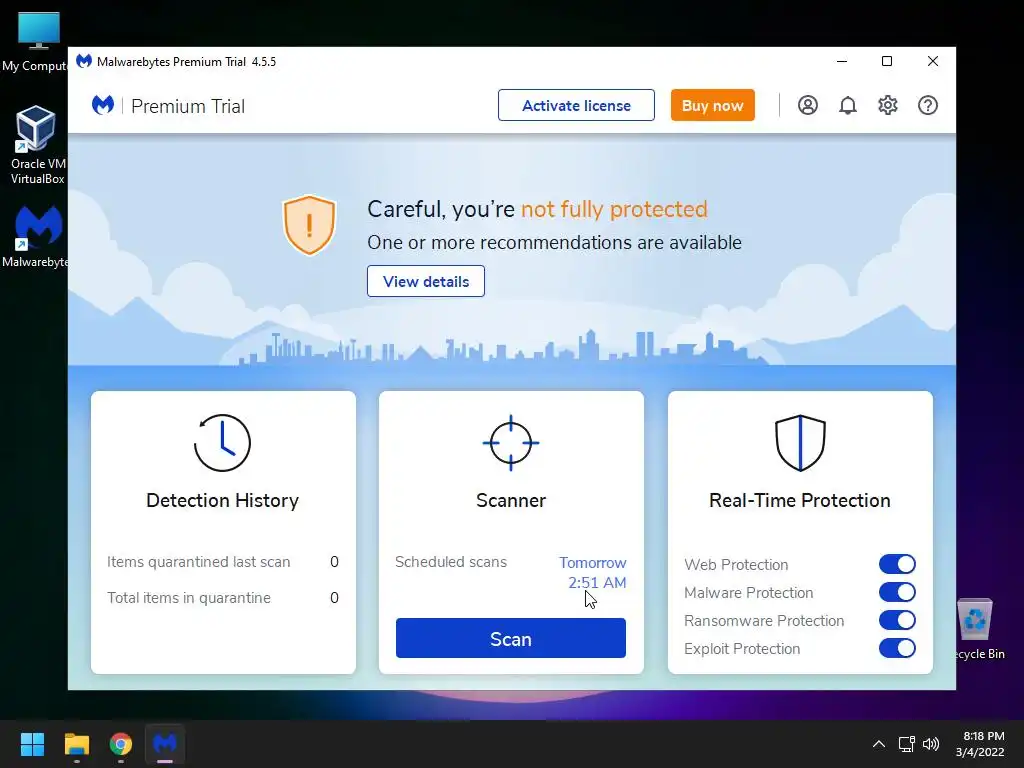1024x768 pixels.
Task: Open the volume tray icon
Action: click(931, 744)
